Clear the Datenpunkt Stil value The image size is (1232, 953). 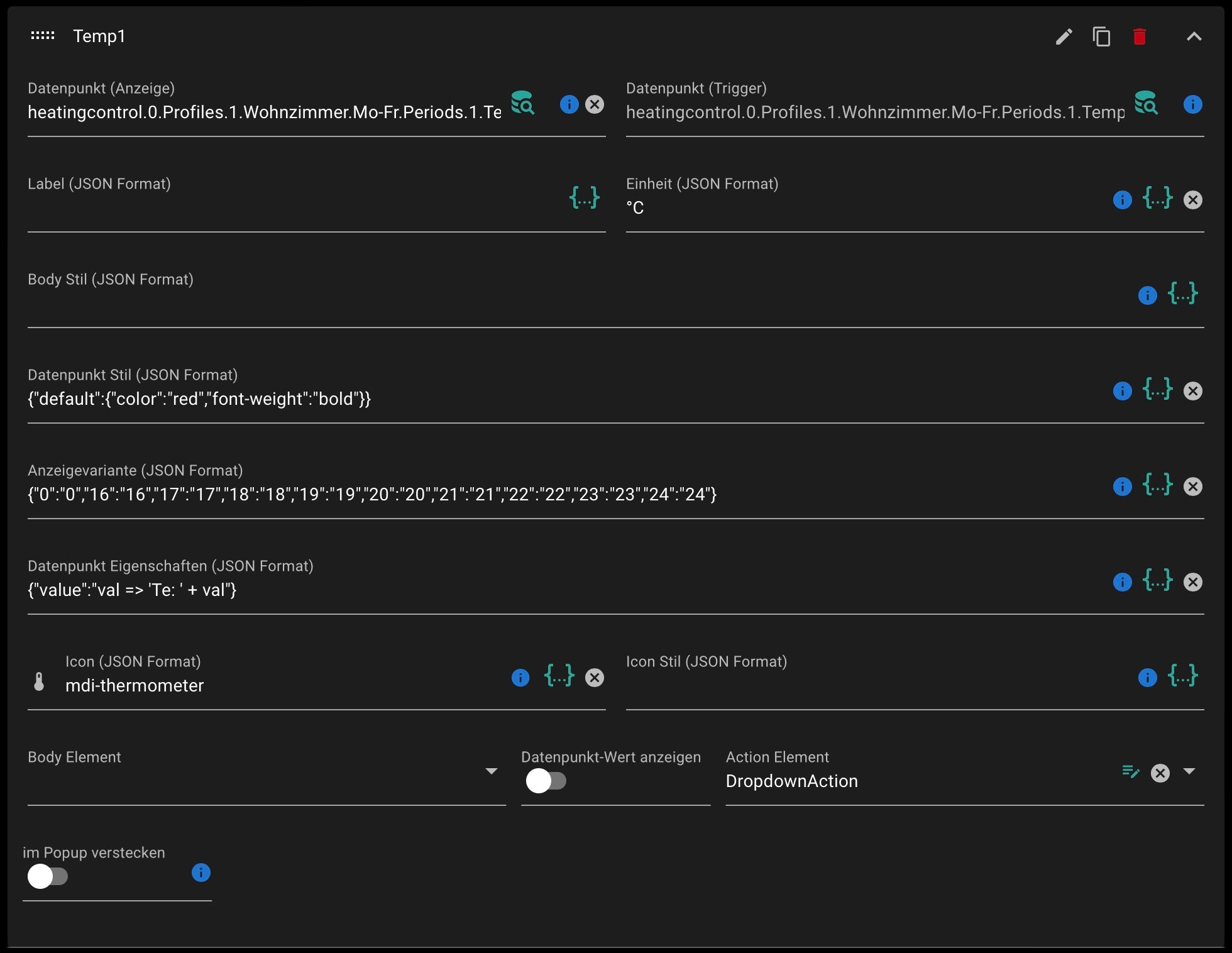click(x=1192, y=391)
